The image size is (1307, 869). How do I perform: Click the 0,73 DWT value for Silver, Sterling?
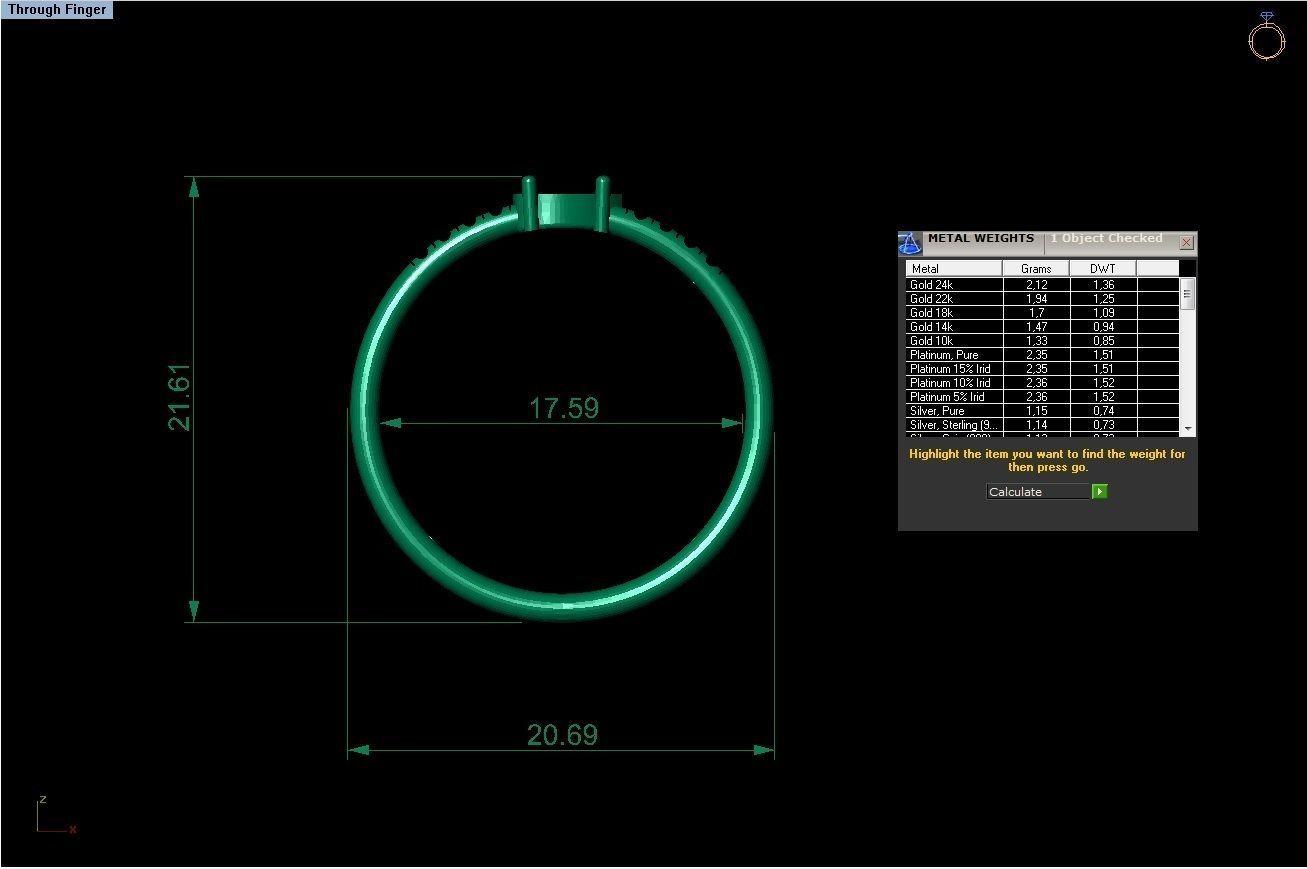[x=1103, y=425]
